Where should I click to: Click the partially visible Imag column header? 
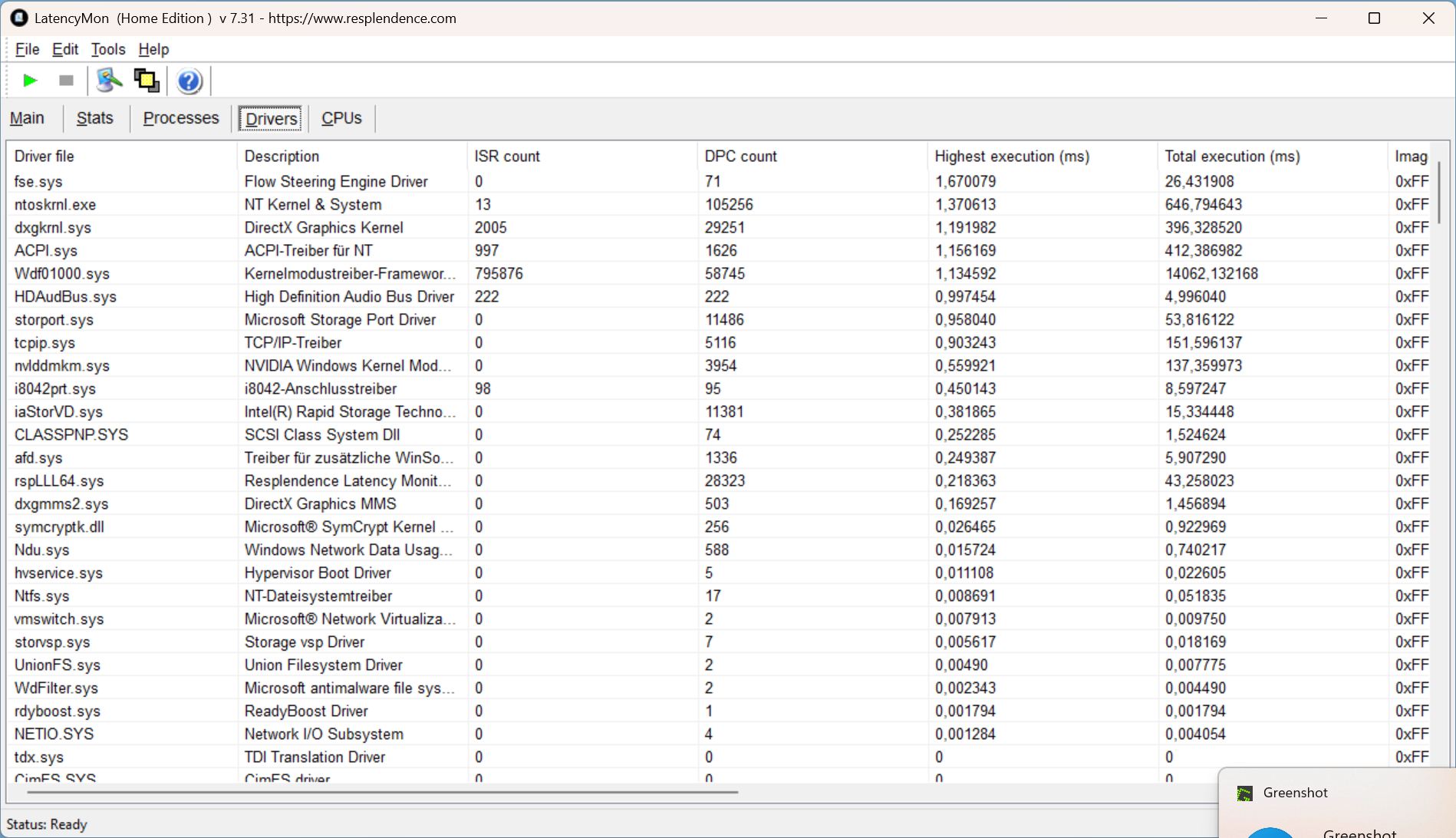[x=1411, y=157]
